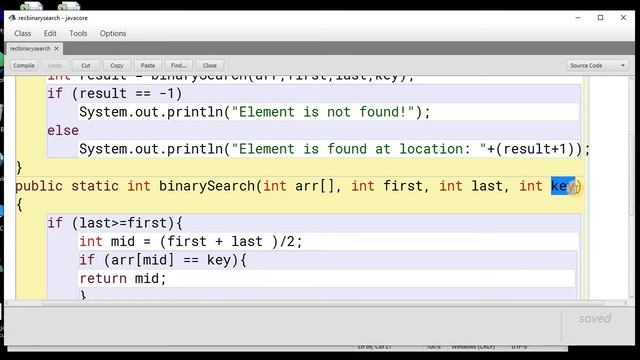Close the recbinarysearch window
Image resolution: width=640 pixels, height=360 pixels.
pos(623,18)
